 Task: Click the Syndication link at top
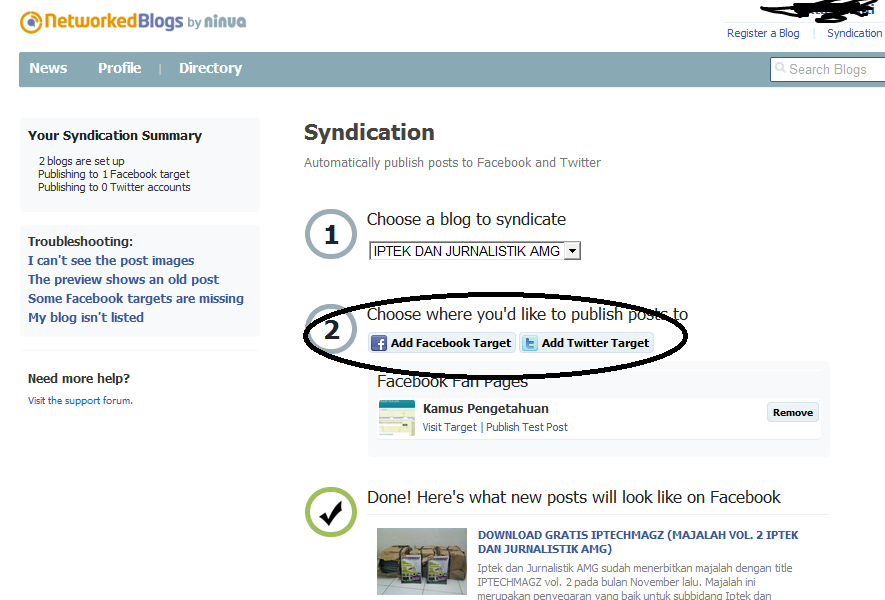tap(855, 33)
